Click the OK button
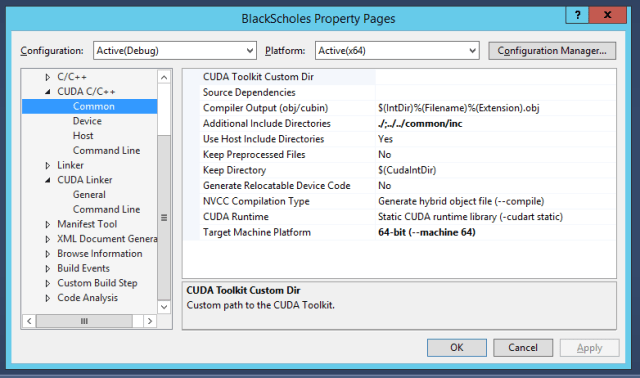This screenshot has width=640, height=378. 457,347
